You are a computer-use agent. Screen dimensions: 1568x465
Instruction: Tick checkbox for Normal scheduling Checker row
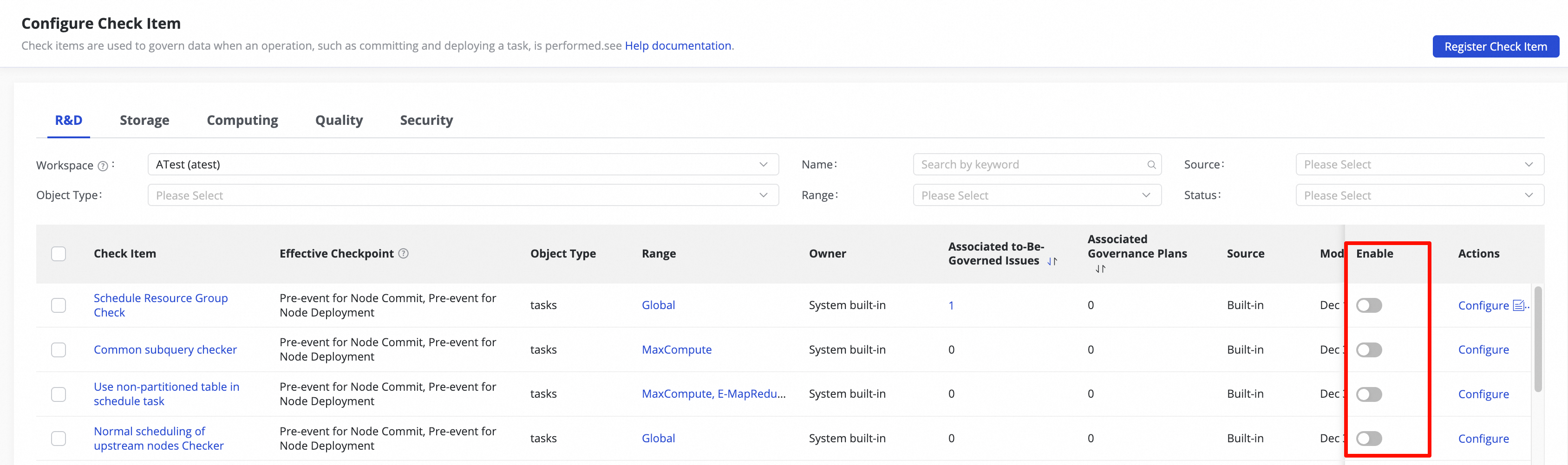tap(59, 438)
